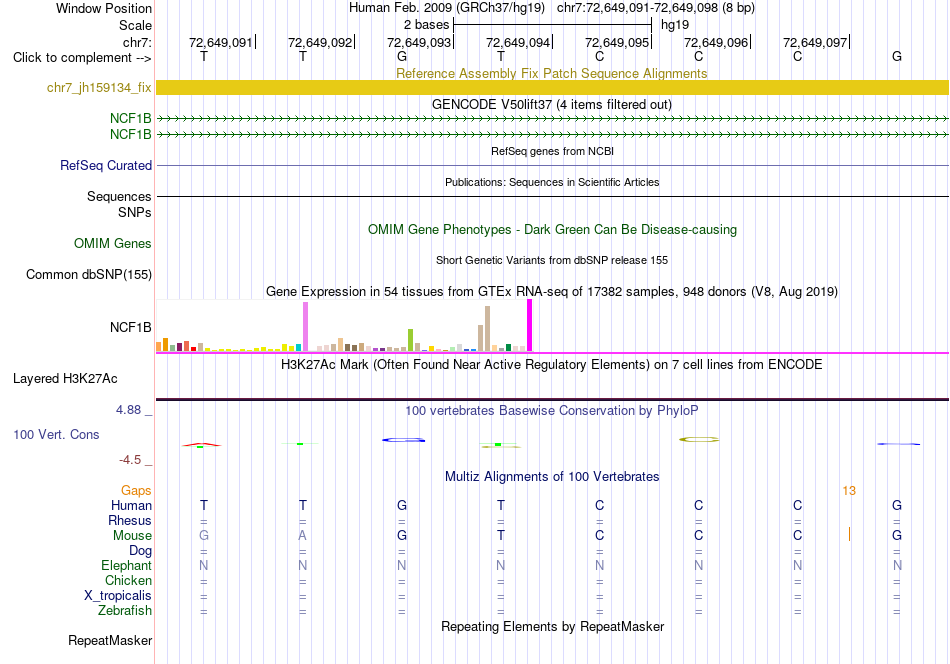Click the chr7_jh159134_fix track label
Screen dimensions: 950x664
(x=99, y=87)
